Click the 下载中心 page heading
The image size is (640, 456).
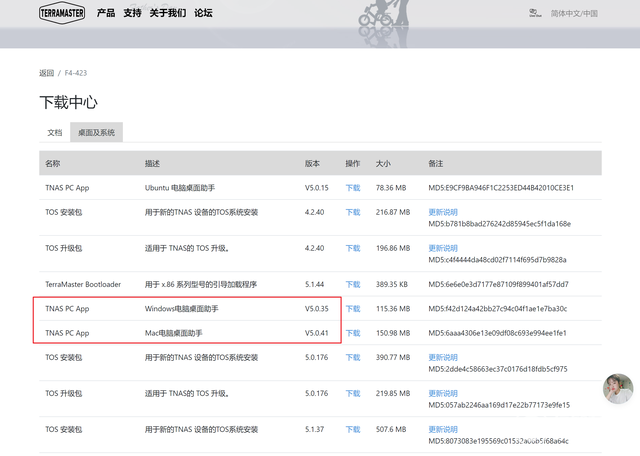[69, 102]
